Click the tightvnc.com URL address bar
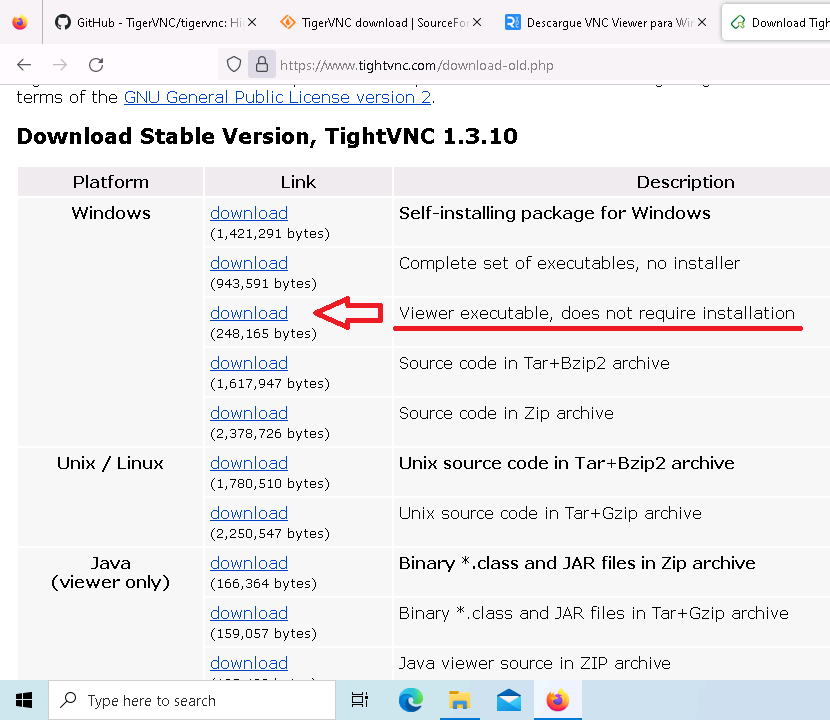The image size is (830, 720). (x=417, y=65)
